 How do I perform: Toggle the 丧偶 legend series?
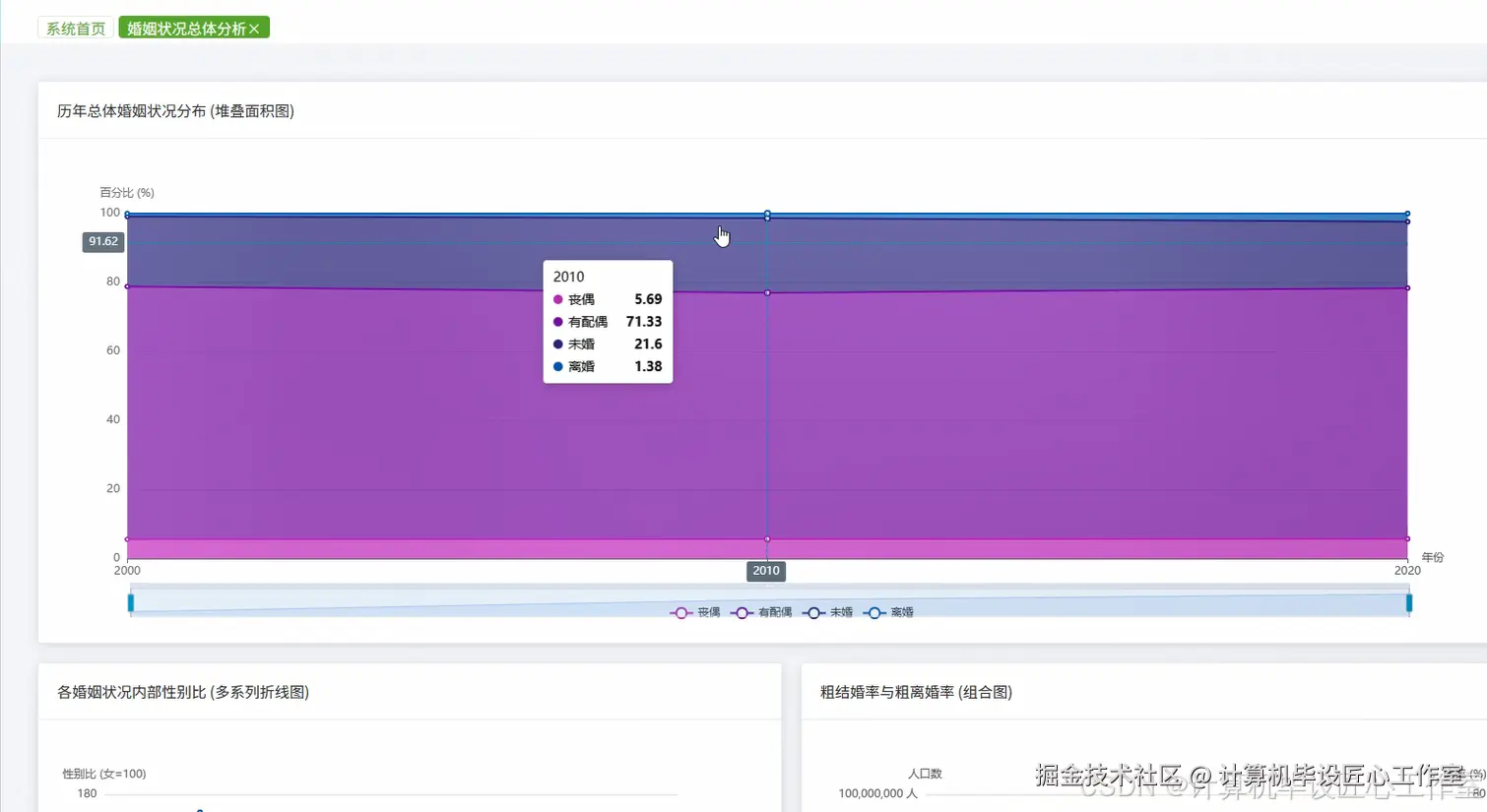point(695,612)
